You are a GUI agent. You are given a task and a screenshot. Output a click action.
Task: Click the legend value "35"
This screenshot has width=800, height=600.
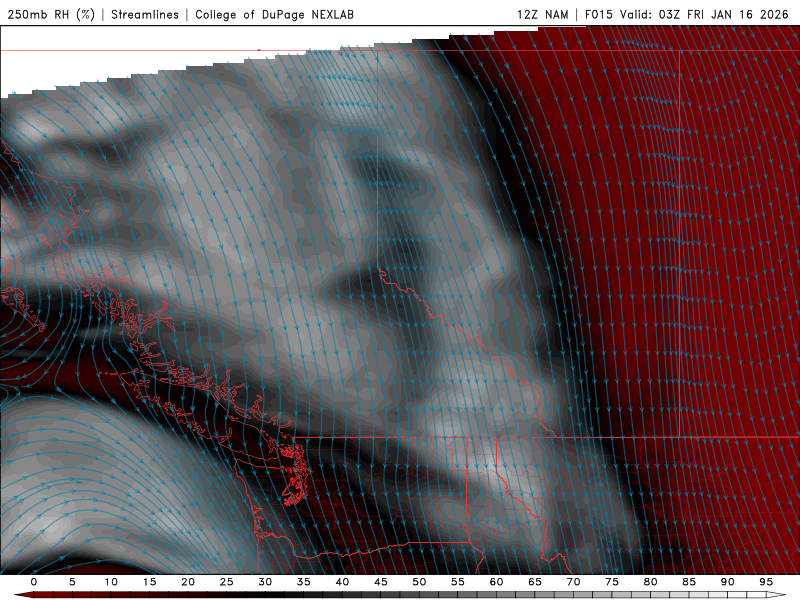click(304, 582)
